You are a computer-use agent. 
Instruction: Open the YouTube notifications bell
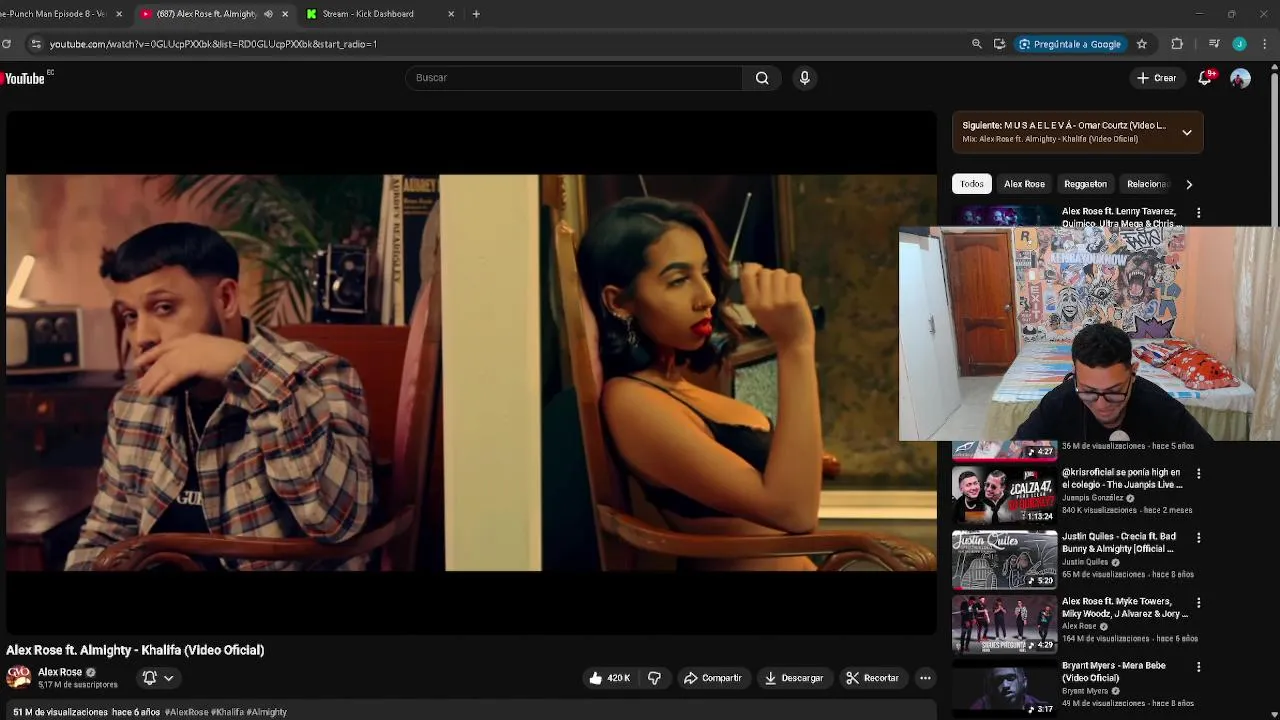(1205, 78)
